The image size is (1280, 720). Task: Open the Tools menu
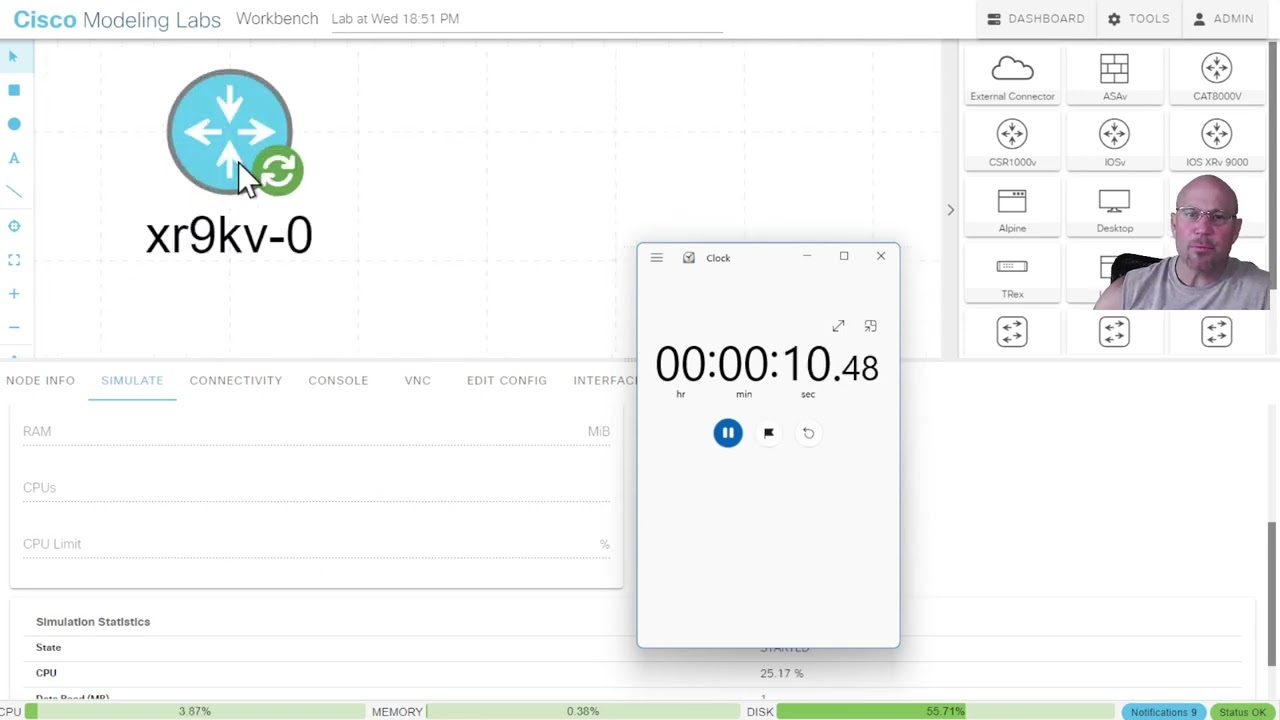coord(1138,19)
